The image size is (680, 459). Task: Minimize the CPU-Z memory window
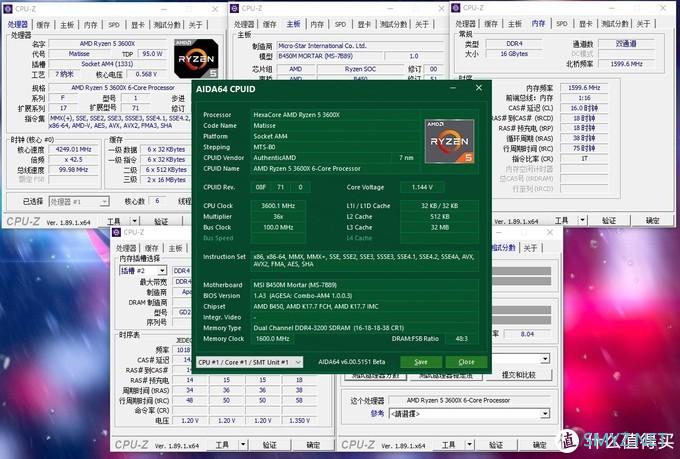tap(612, 8)
